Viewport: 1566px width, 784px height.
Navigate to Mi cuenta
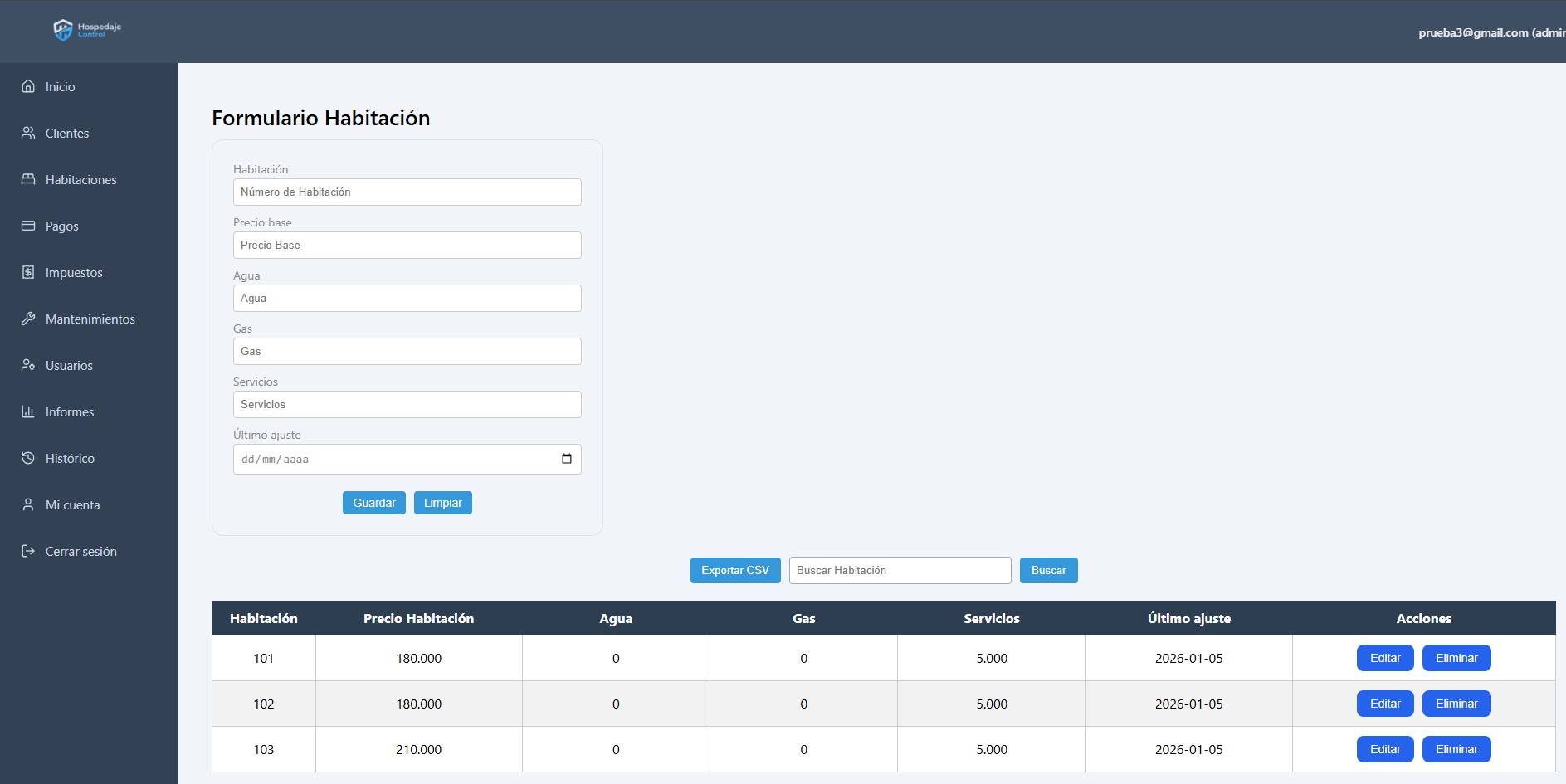(72, 505)
